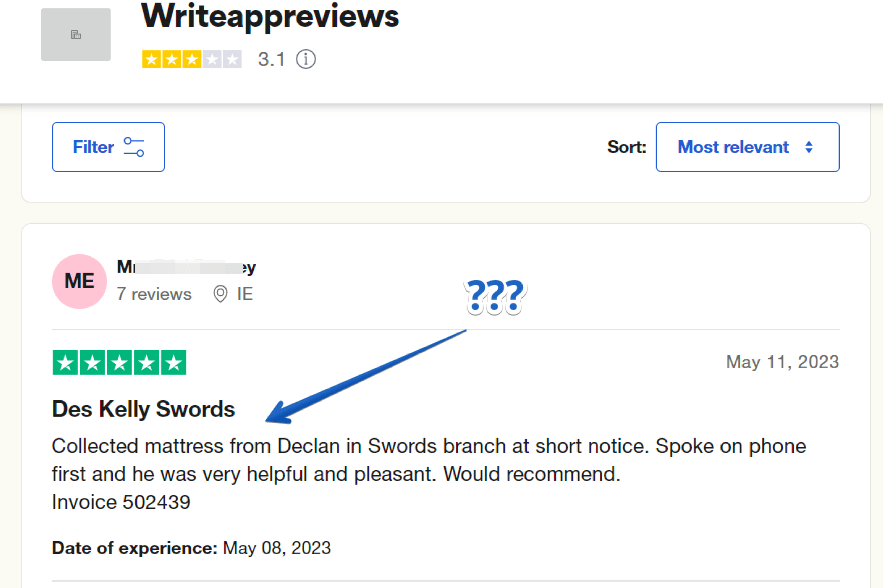Viewport: 883px width, 588px height.
Task: Click the sort dropdown up-down arrows
Action: [809, 147]
